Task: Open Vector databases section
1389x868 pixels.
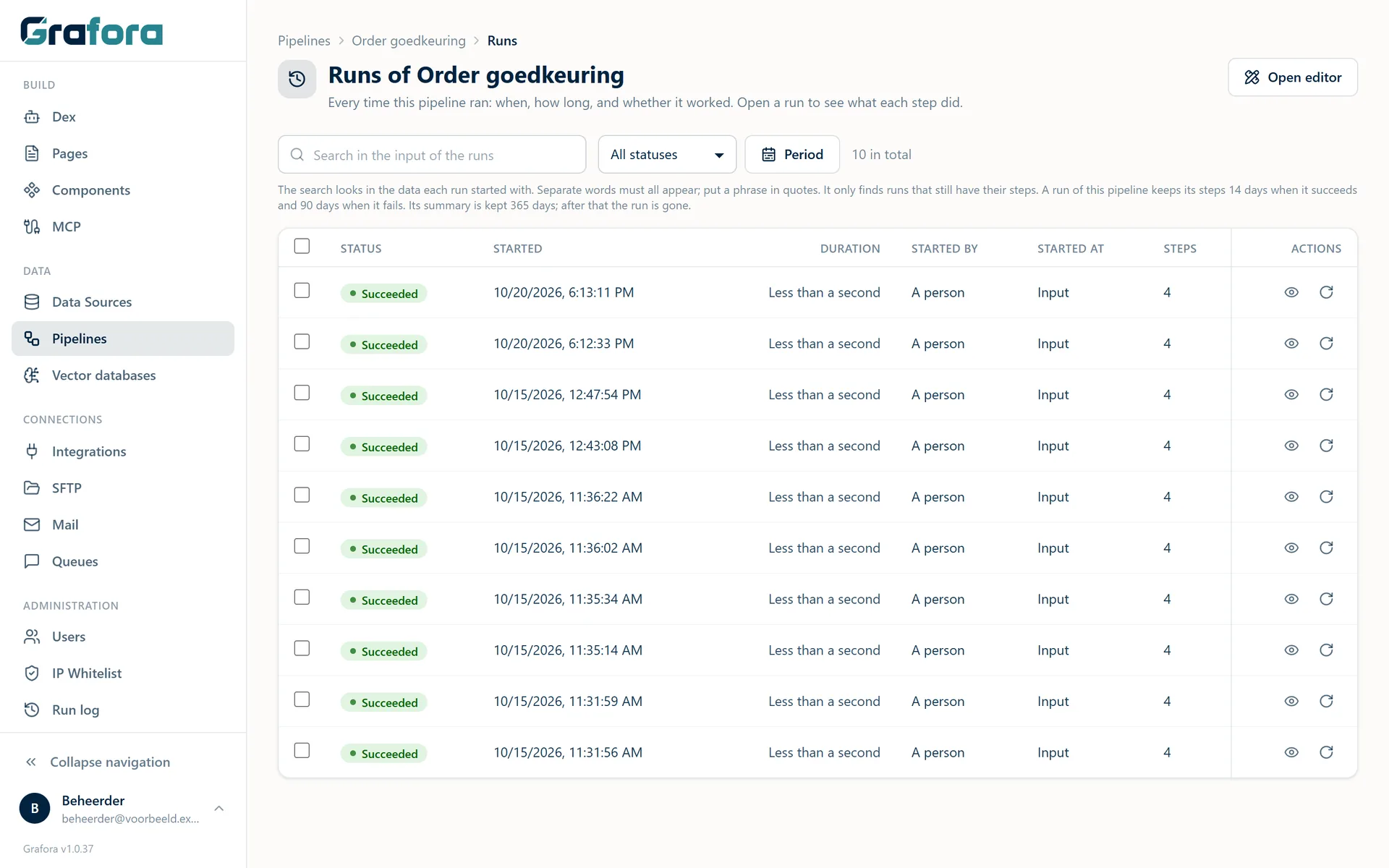Action: pyautogui.click(x=123, y=375)
